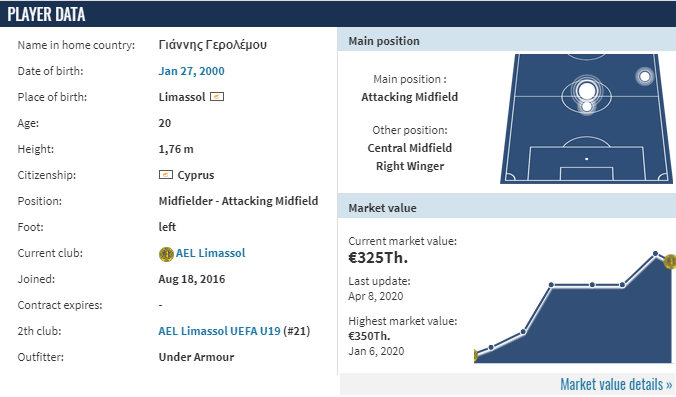This screenshot has height=397, width=676.
Task: Open the Jan 27, 2000 birth date link
Action: 191,71
